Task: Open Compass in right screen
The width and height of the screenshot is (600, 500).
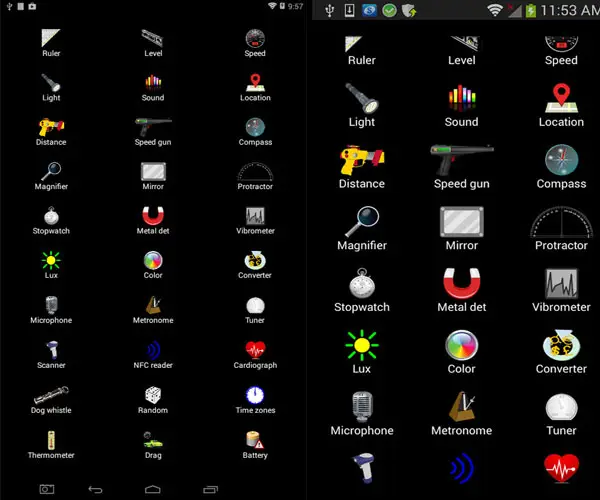Action: [561, 167]
